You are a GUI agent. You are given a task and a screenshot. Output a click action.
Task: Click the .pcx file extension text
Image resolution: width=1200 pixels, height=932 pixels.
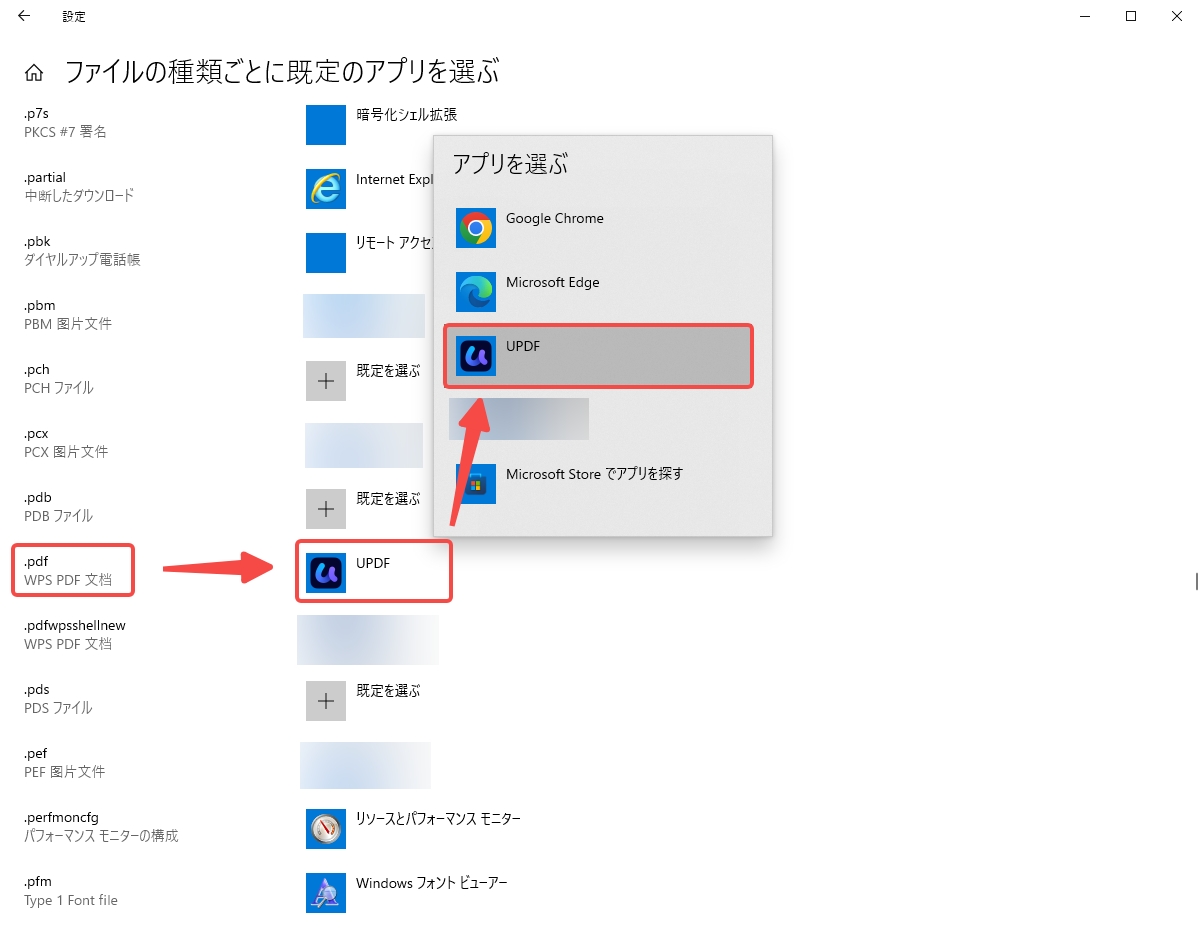point(36,433)
